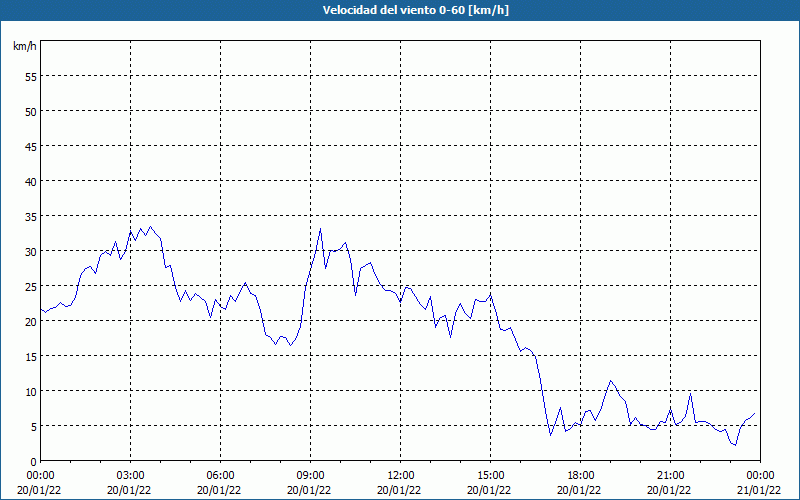
Task: Click the 09:00 time label
Action: tap(311, 476)
